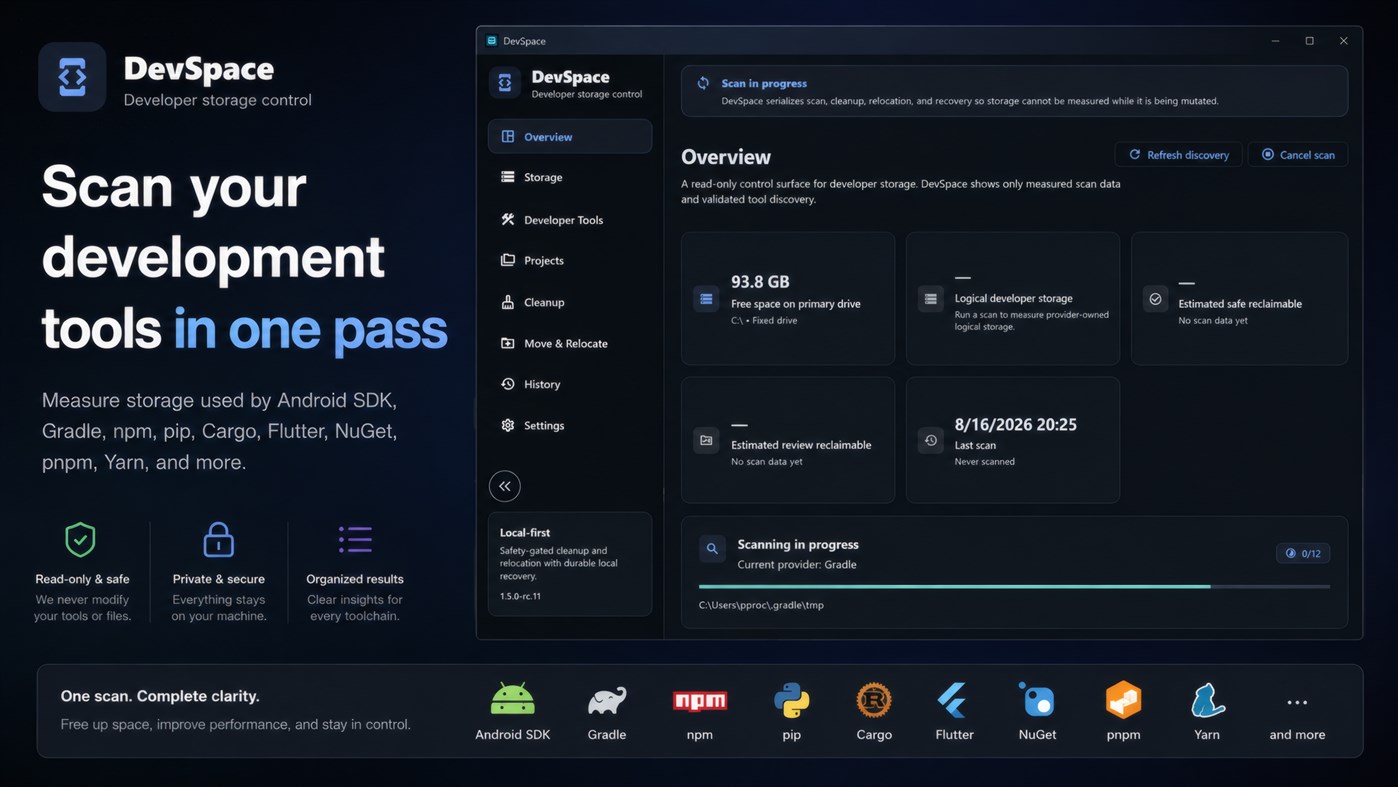The width and height of the screenshot is (1398, 787).
Task: Maximize the DevSpace window
Action: [x=1310, y=41]
